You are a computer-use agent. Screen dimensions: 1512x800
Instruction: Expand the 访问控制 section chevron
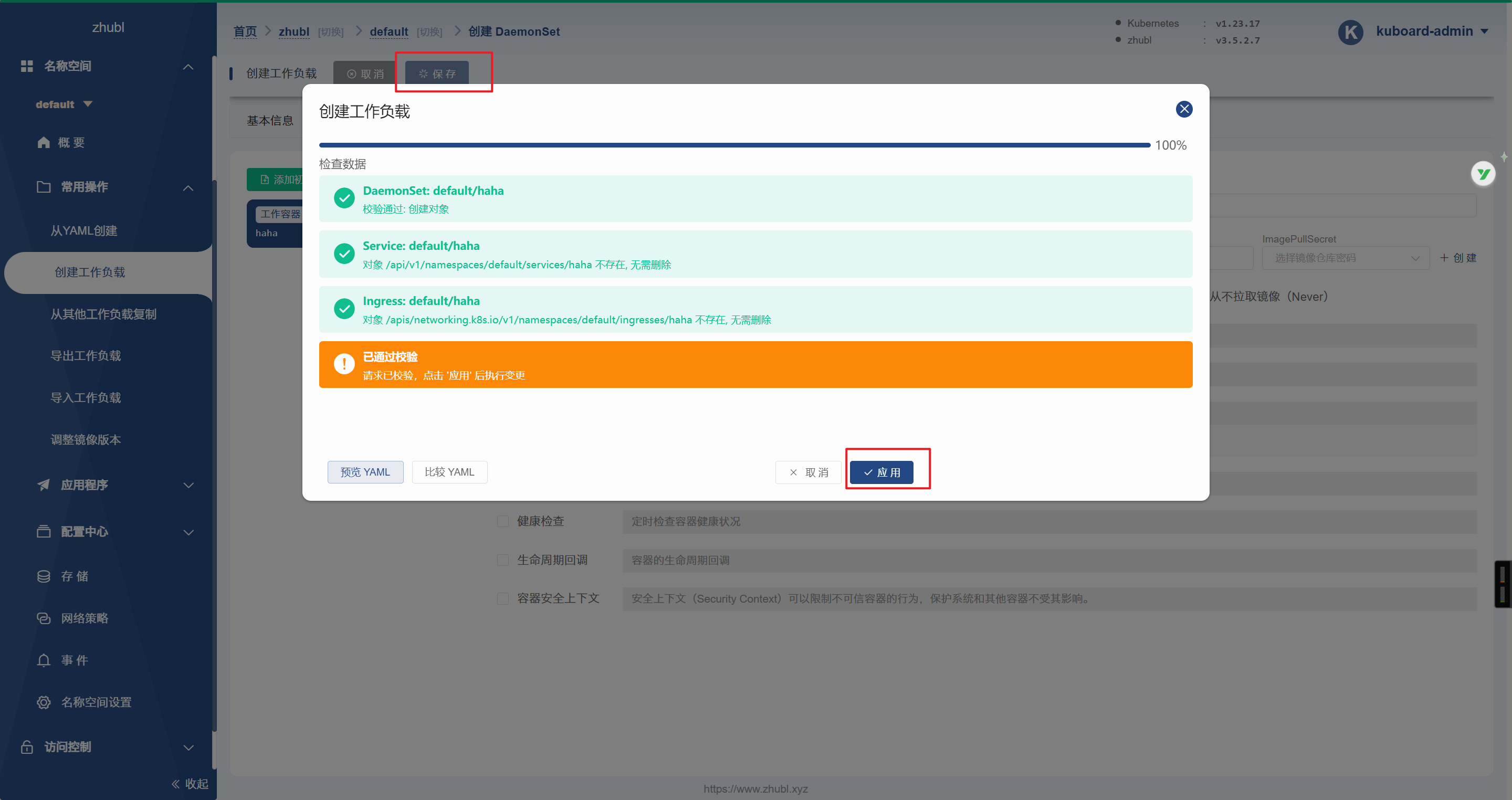coord(188,748)
